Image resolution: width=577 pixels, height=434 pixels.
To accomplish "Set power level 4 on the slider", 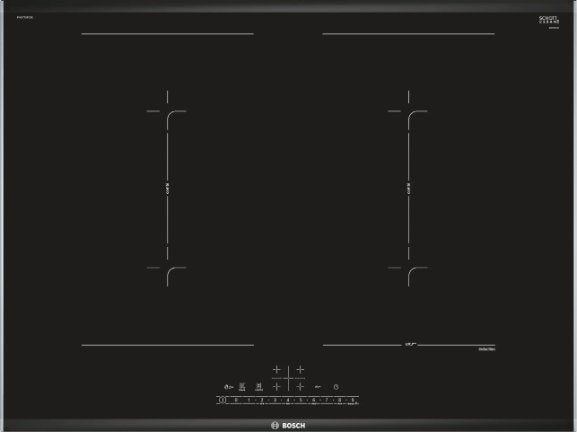I will [x=288, y=400].
